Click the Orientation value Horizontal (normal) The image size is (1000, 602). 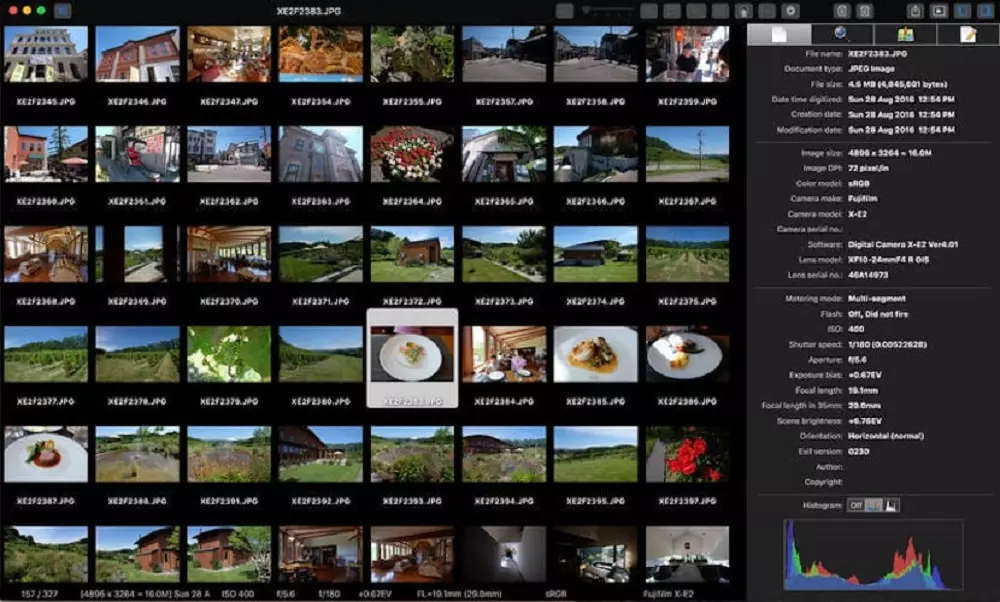point(886,436)
